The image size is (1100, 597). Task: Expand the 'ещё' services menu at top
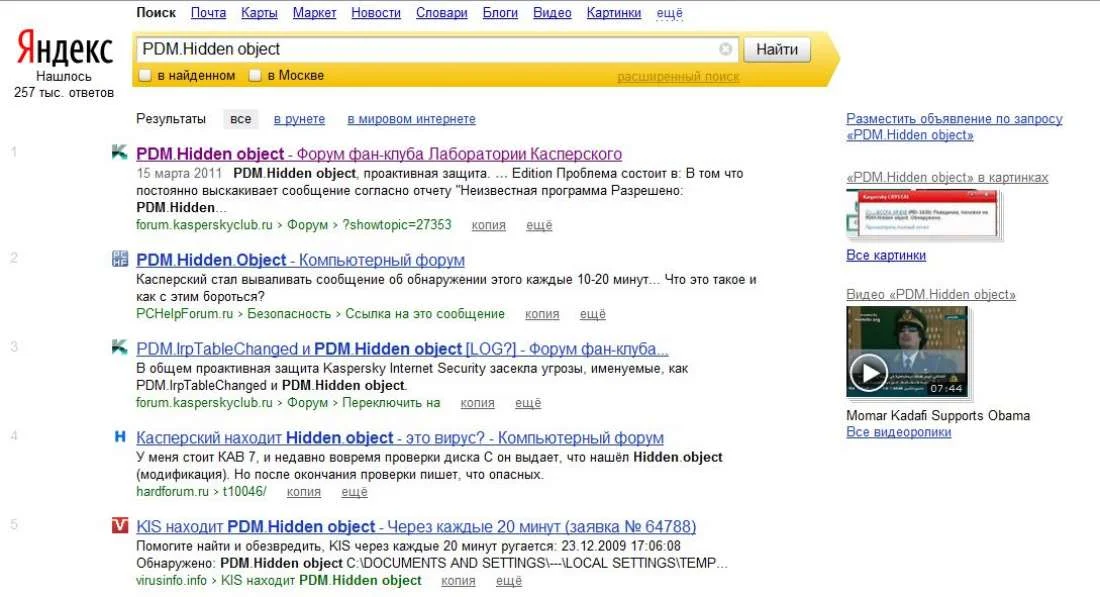tap(669, 13)
